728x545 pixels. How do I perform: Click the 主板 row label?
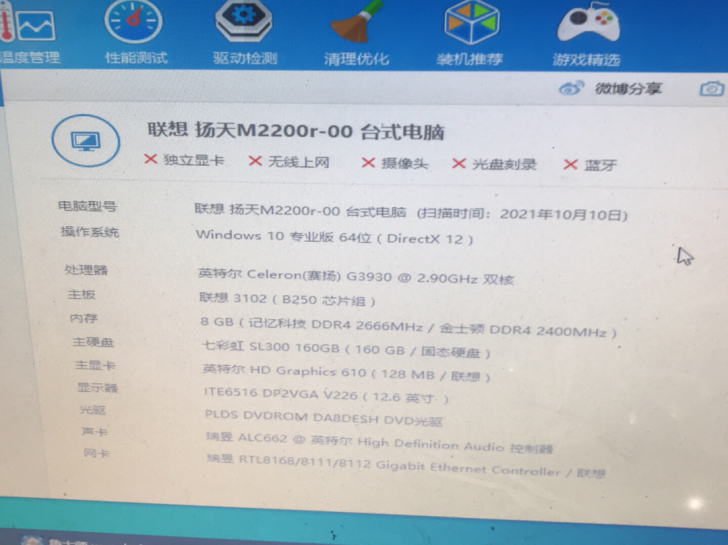tap(82, 294)
